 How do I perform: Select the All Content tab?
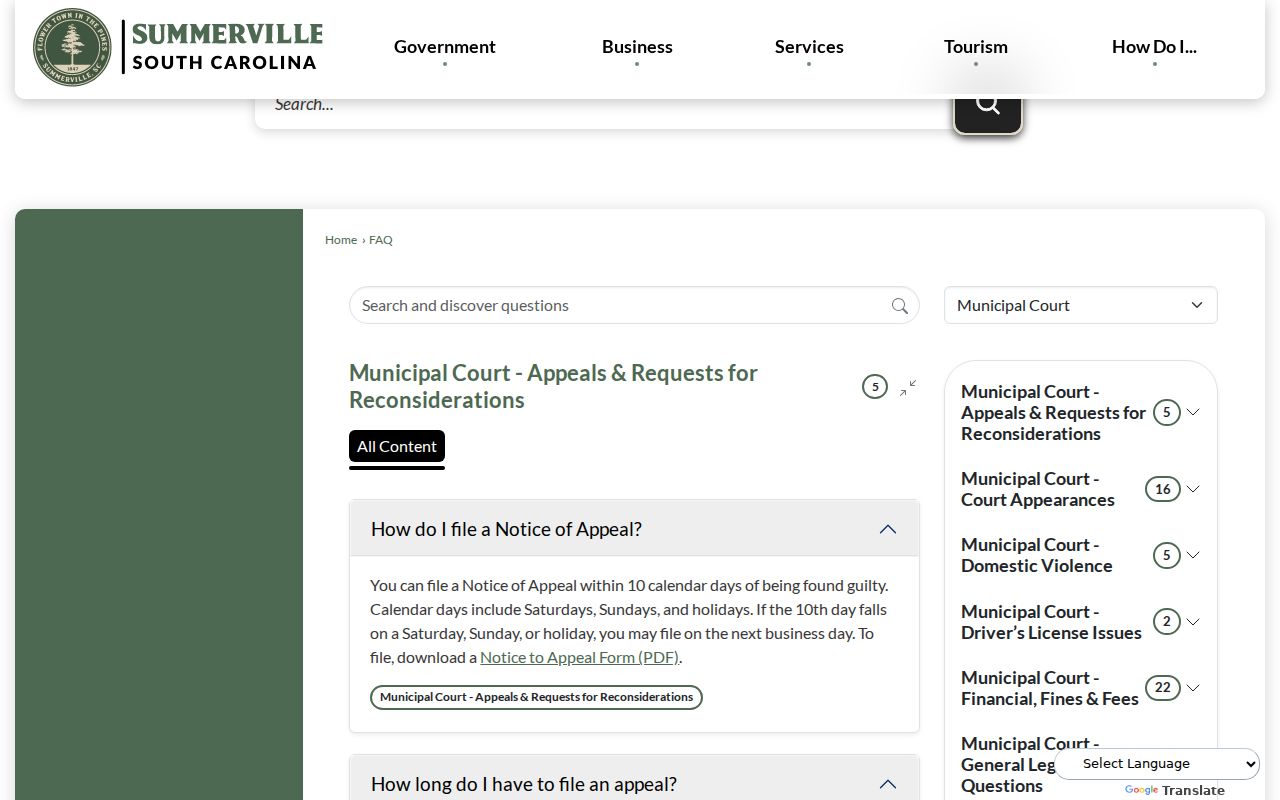[397, 446]
